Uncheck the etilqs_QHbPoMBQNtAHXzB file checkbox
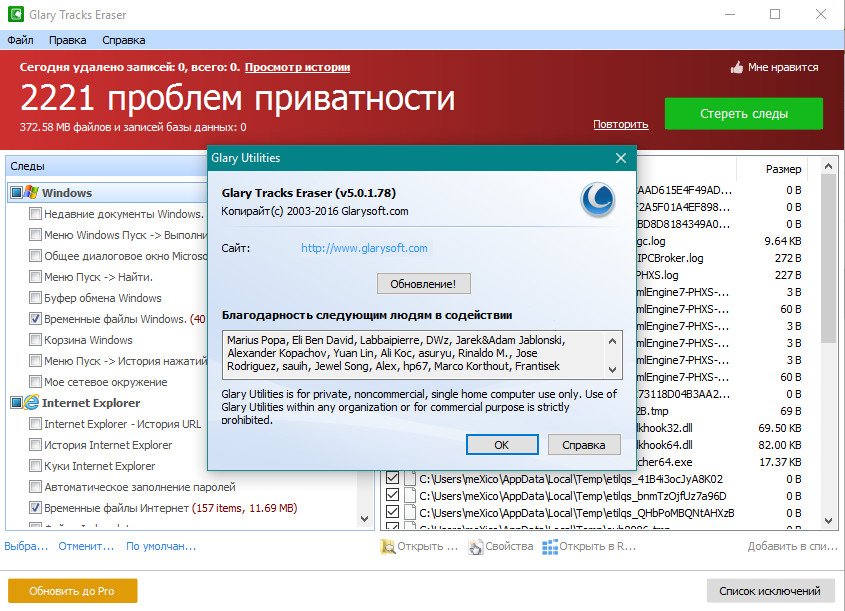The height and width of the screenshot is (611, 845). click(x=392, y=512)
